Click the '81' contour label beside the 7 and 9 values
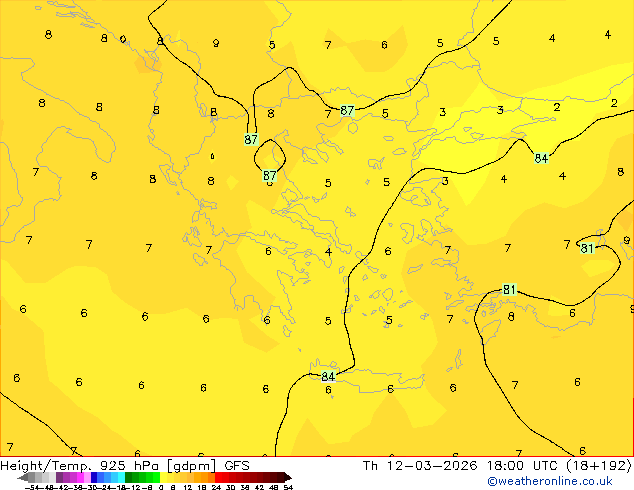 587,248
